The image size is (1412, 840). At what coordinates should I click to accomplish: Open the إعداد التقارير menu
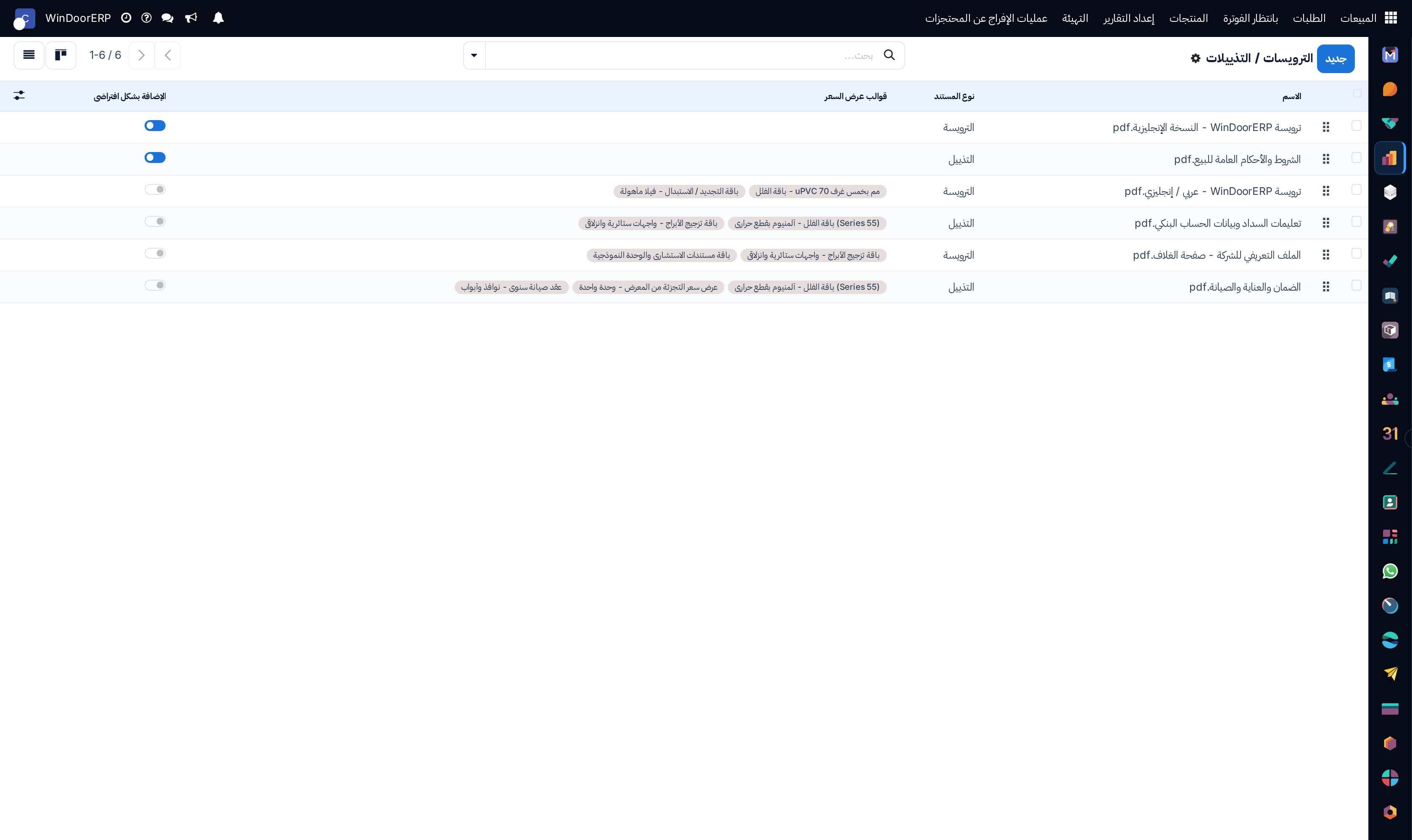1128,18
